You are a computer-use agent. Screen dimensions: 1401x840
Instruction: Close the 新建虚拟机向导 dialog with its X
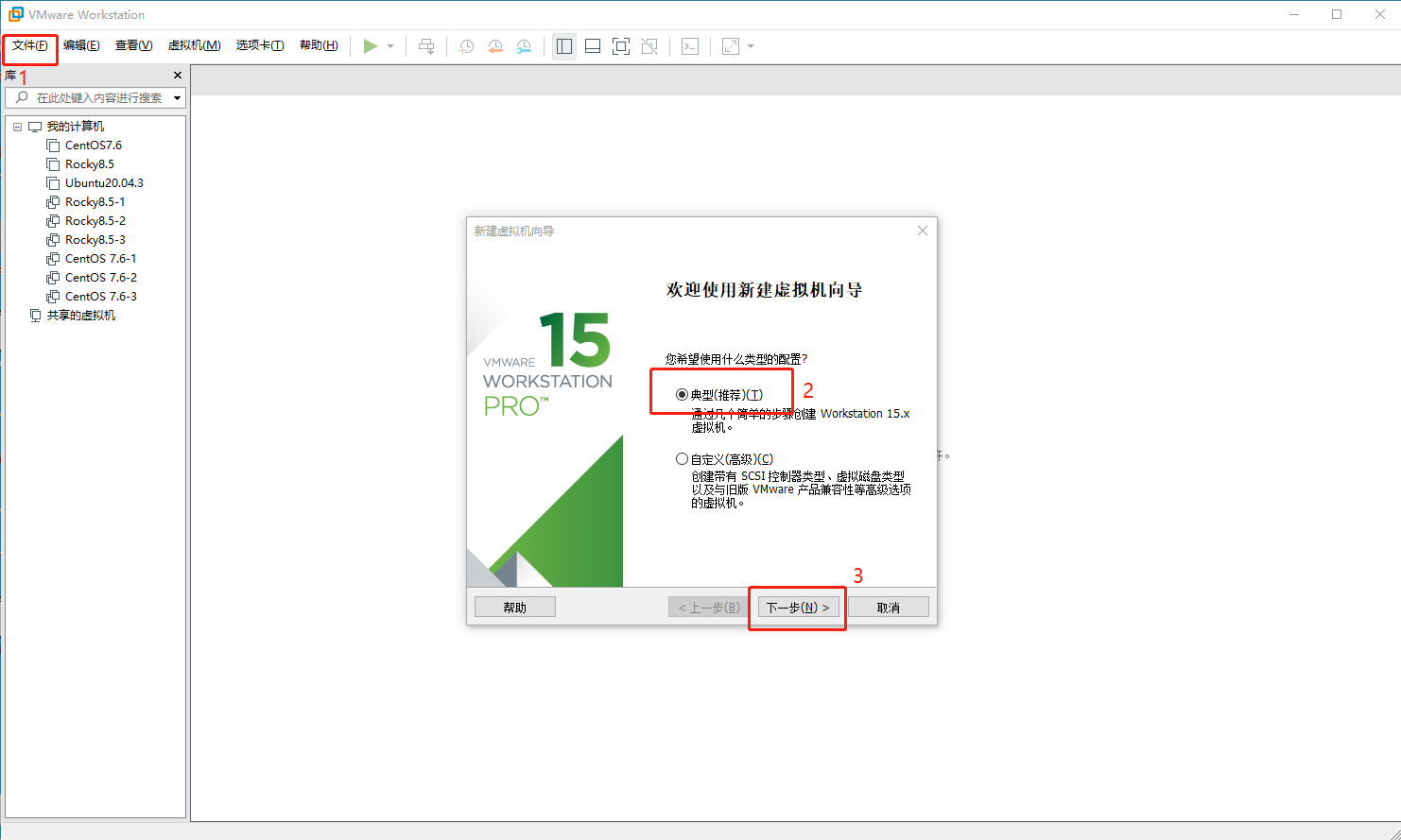923,231
